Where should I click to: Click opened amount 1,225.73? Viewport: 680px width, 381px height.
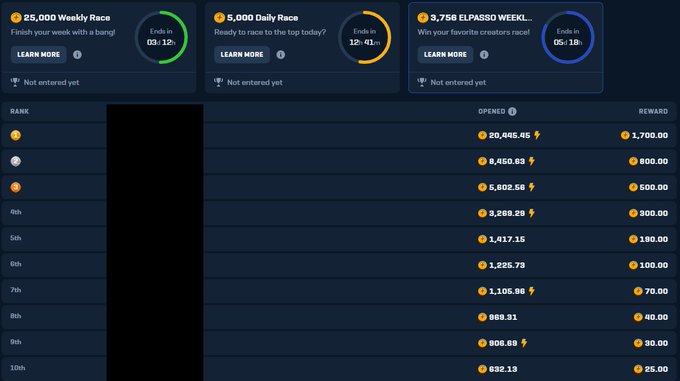507,265
